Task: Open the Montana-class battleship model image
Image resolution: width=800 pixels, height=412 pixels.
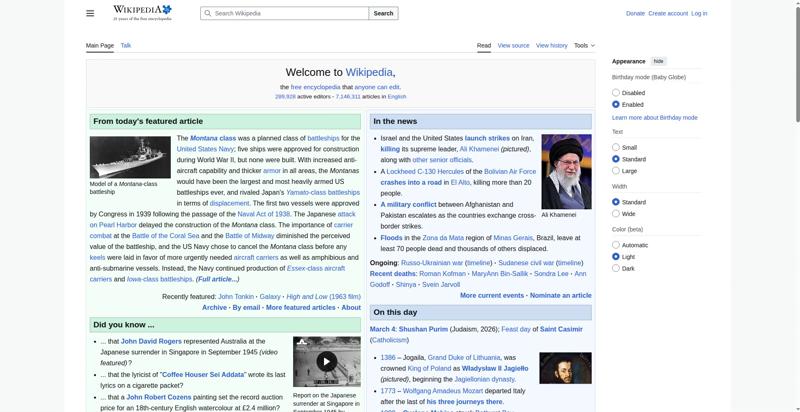Action: click(130, 157)
